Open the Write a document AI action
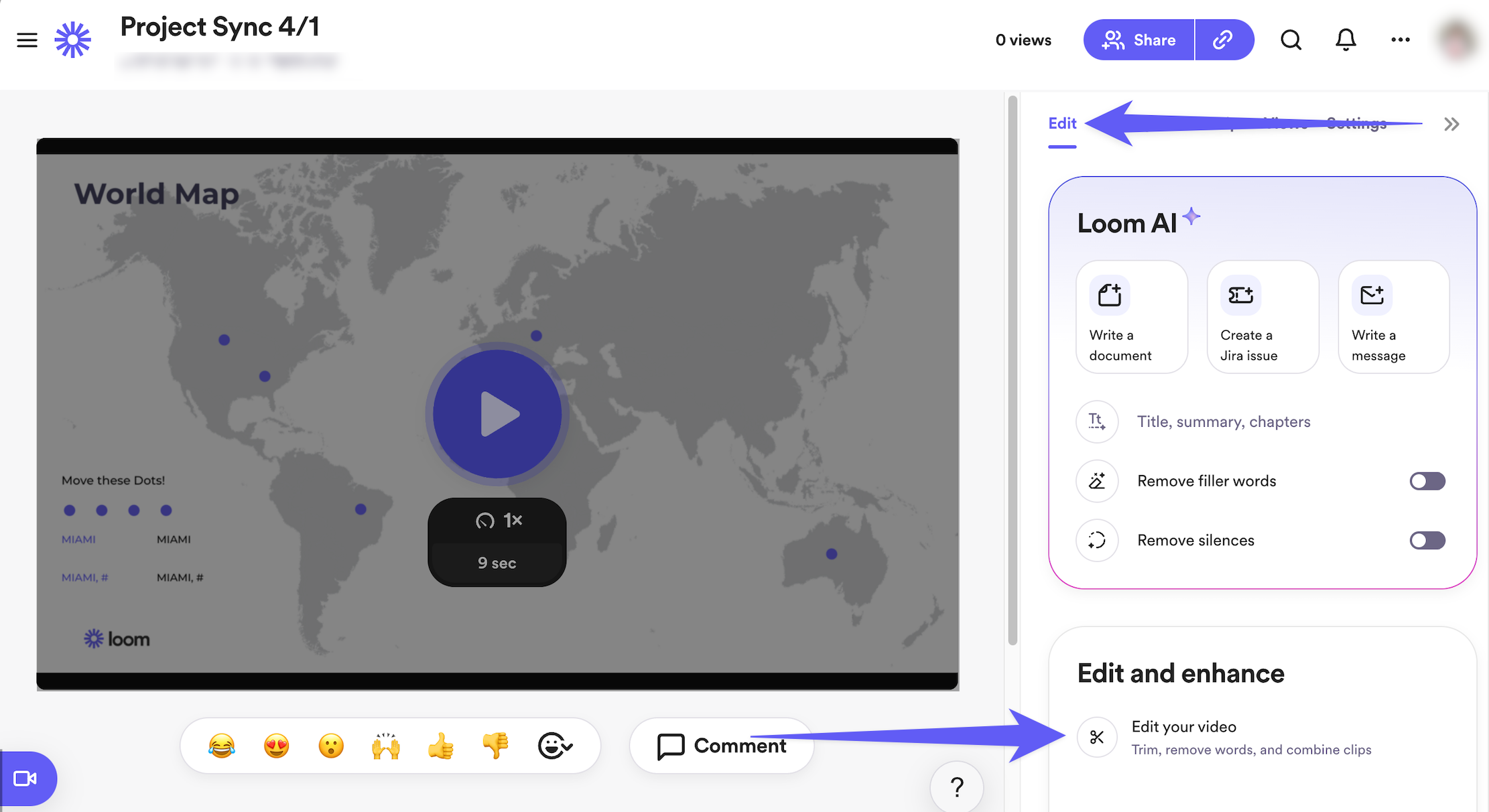The height and width of the screenshot is (812, 1489). pyautogui.click(x=1131, y=317)
